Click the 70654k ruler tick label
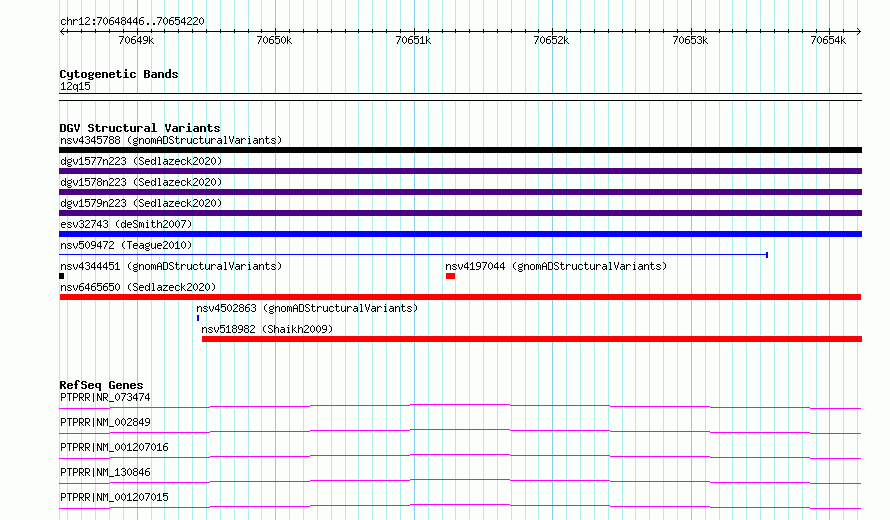 (828, 40)
